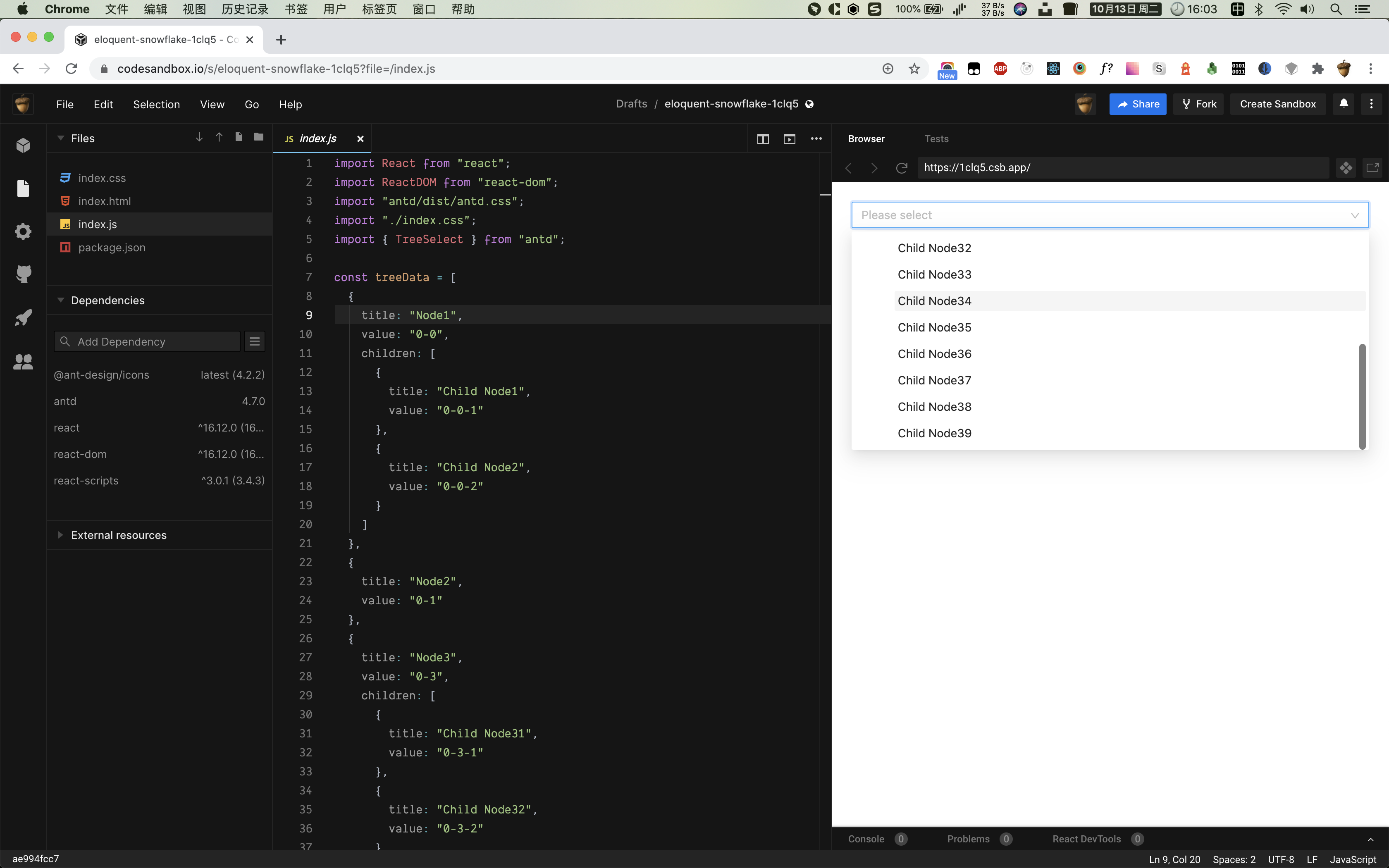This screenshot has width=1389, height=868.
Task: Click the Fork button
Action: (x=1198, y=104)
